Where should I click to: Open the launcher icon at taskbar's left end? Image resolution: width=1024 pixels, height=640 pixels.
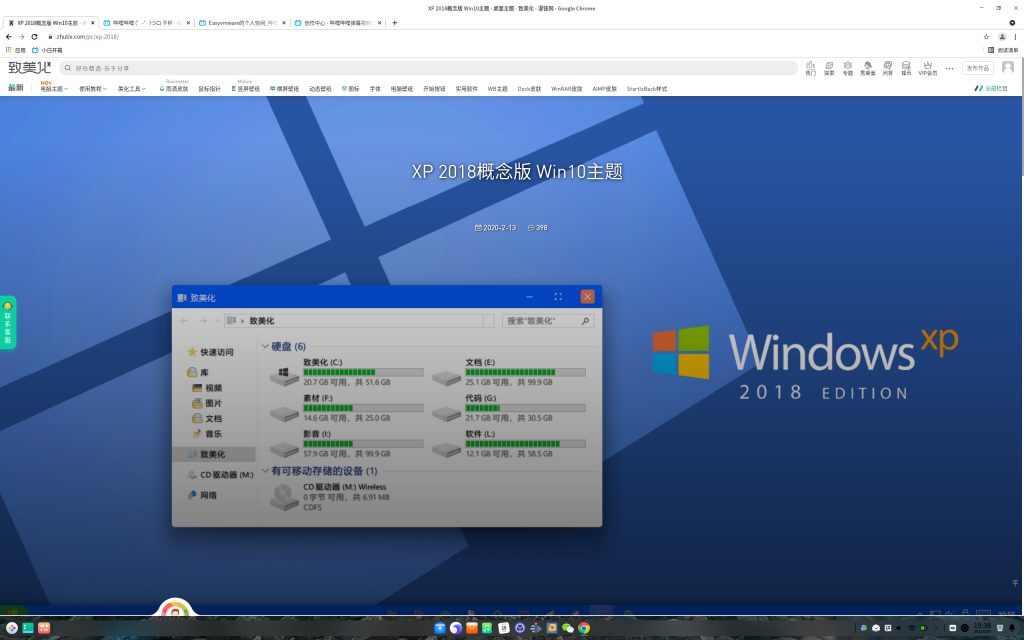(12, 628)
